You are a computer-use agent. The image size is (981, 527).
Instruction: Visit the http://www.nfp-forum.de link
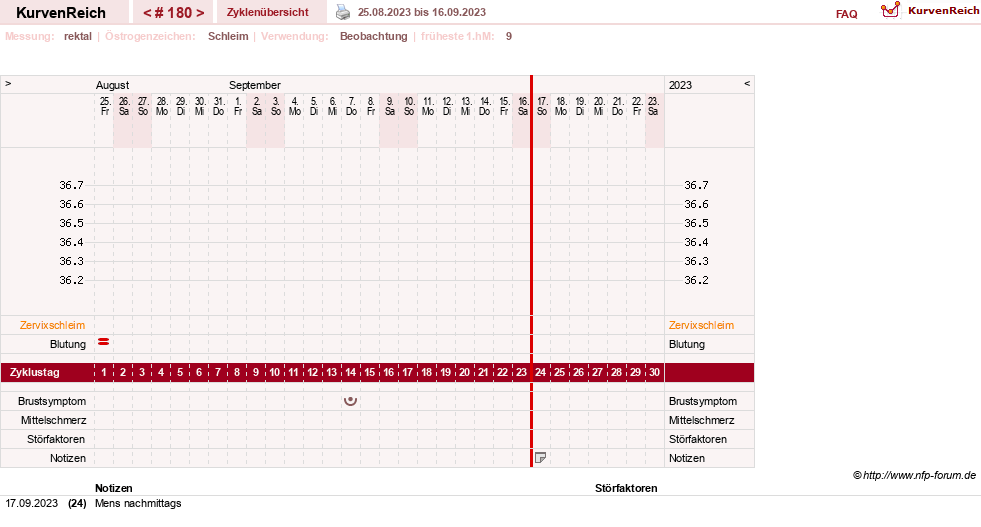click(920, 475)
